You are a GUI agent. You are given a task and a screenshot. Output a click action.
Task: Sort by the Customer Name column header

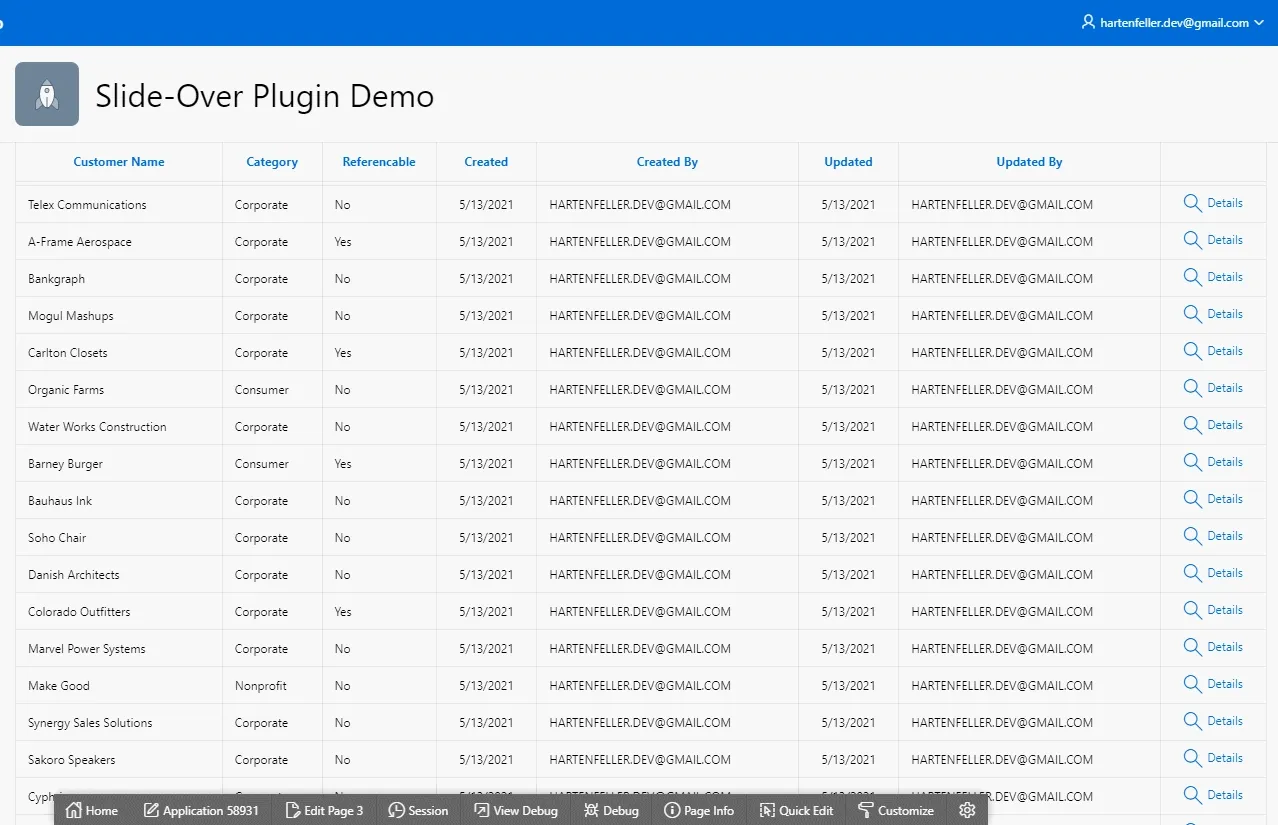point(118,161)
